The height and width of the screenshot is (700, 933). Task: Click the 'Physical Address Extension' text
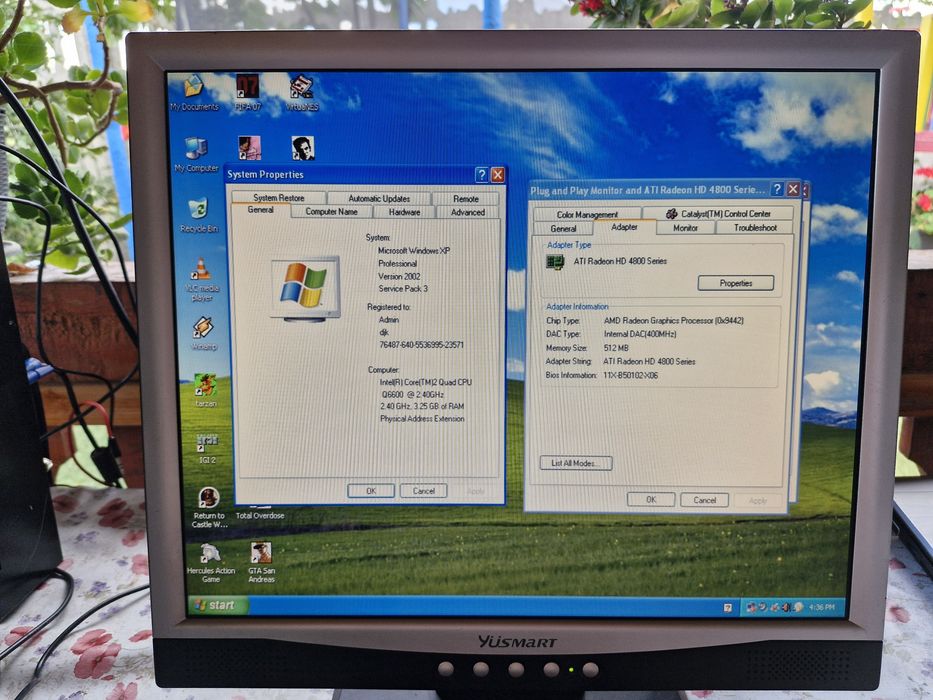(422, 419)
